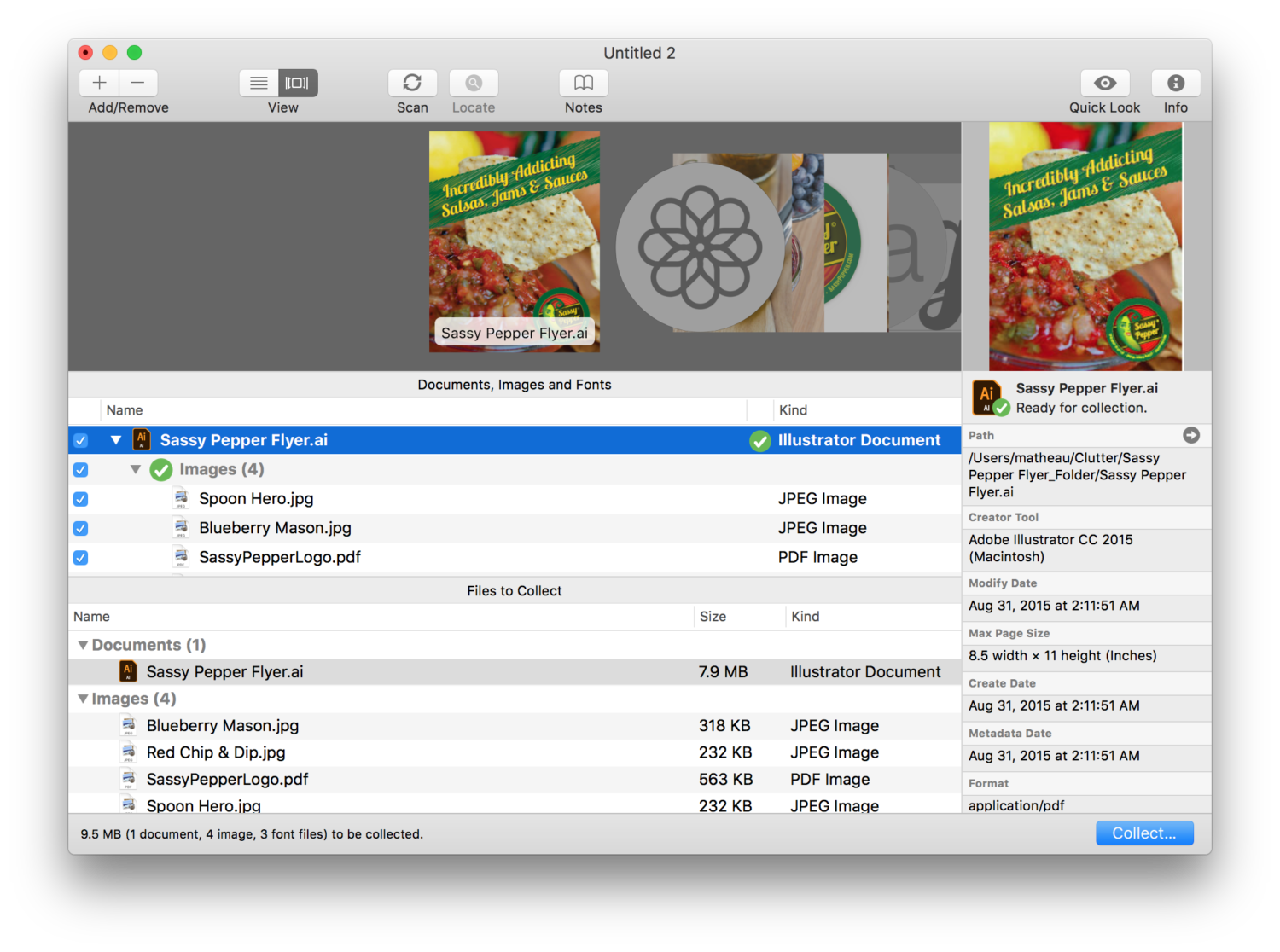1280x952 pixels.
Task: Click the Collect... button
Action: pyautogui.click(x=1144, y=833)
